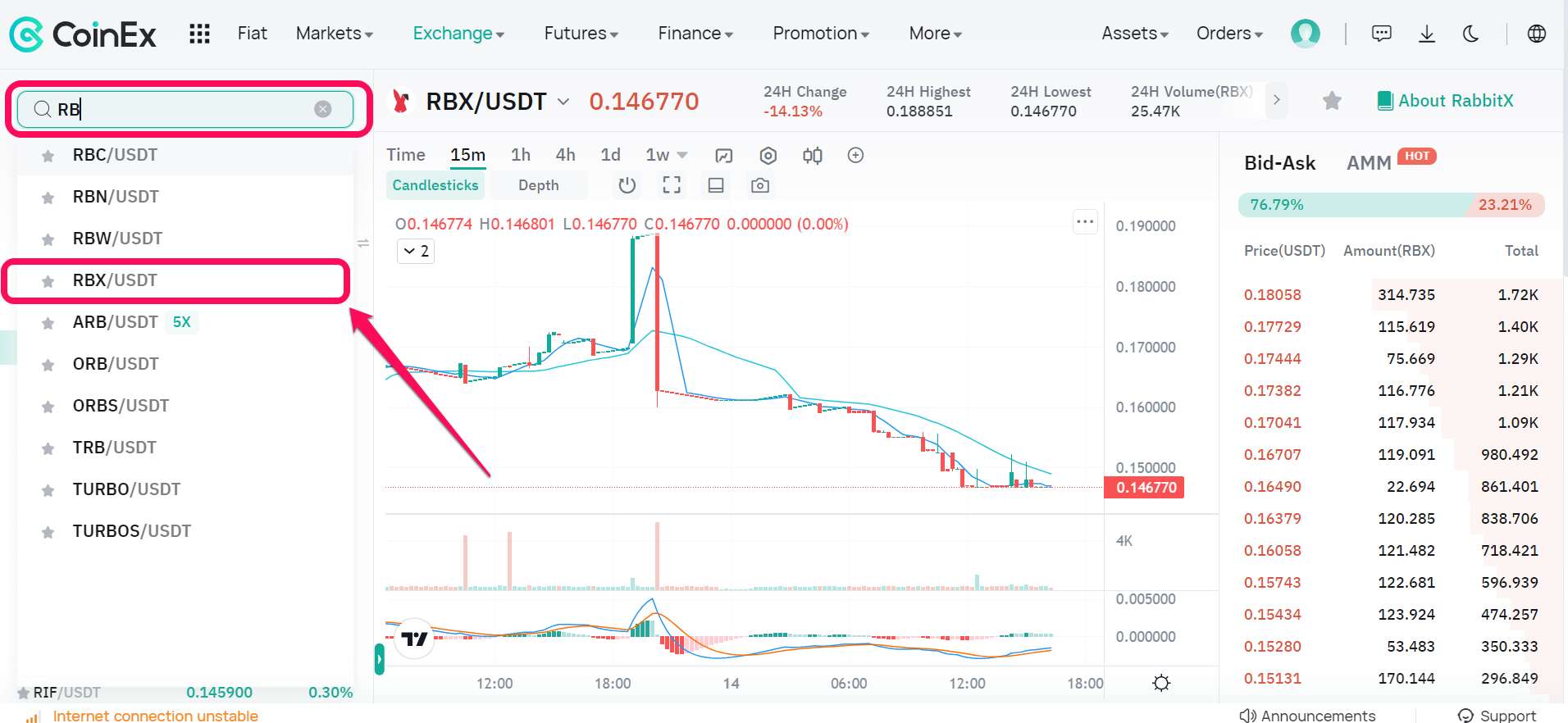Toggle chart layout panel icon
1568x723 pixels.
(716, 185)
